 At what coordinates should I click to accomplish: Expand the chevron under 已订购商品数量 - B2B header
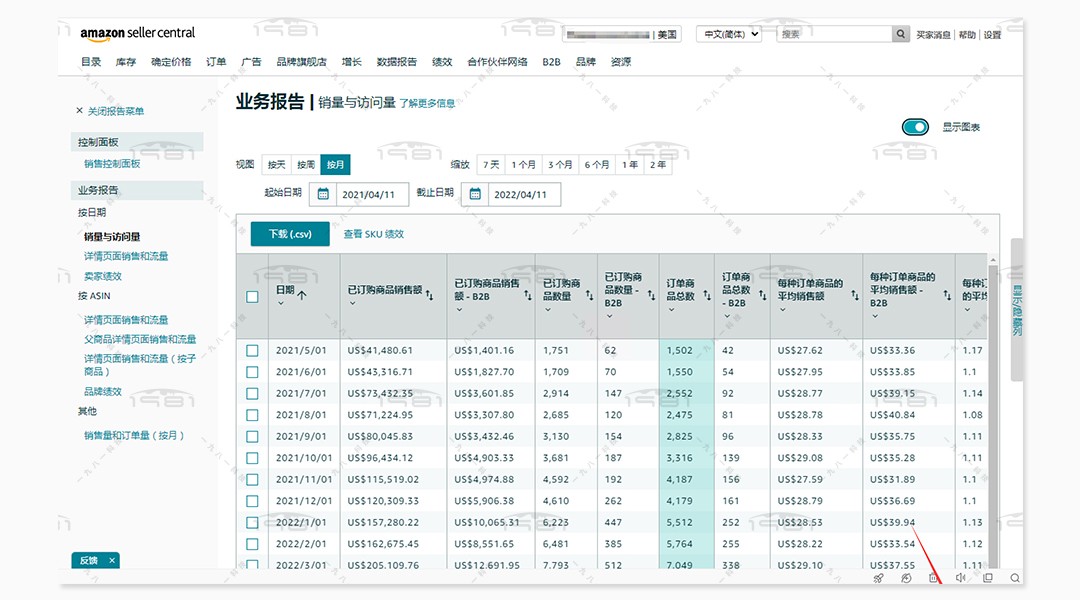click(610, 315)
